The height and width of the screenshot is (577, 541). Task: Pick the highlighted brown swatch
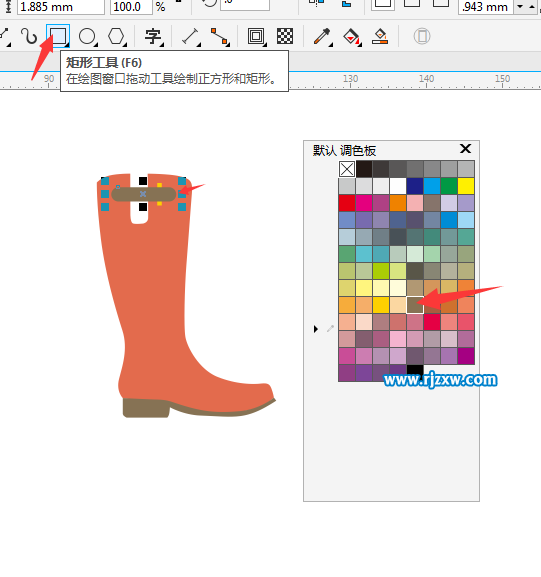415,305
